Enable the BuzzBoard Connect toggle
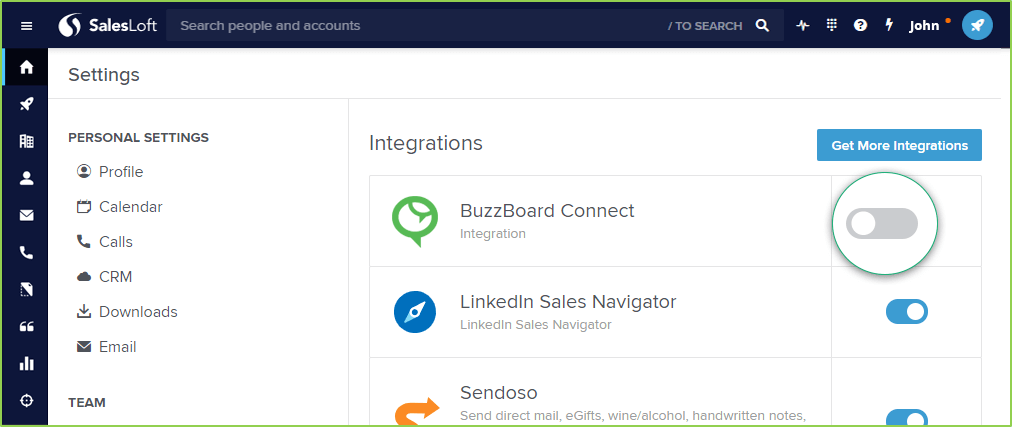 coord(882,223)
